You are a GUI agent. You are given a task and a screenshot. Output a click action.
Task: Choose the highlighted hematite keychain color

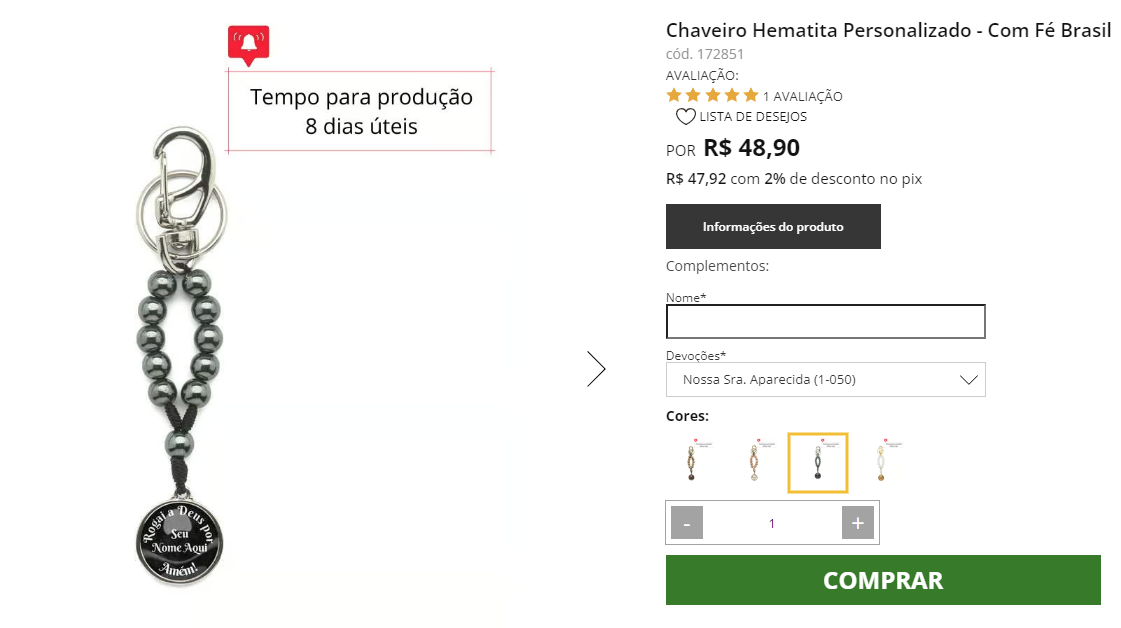(818, 463)
